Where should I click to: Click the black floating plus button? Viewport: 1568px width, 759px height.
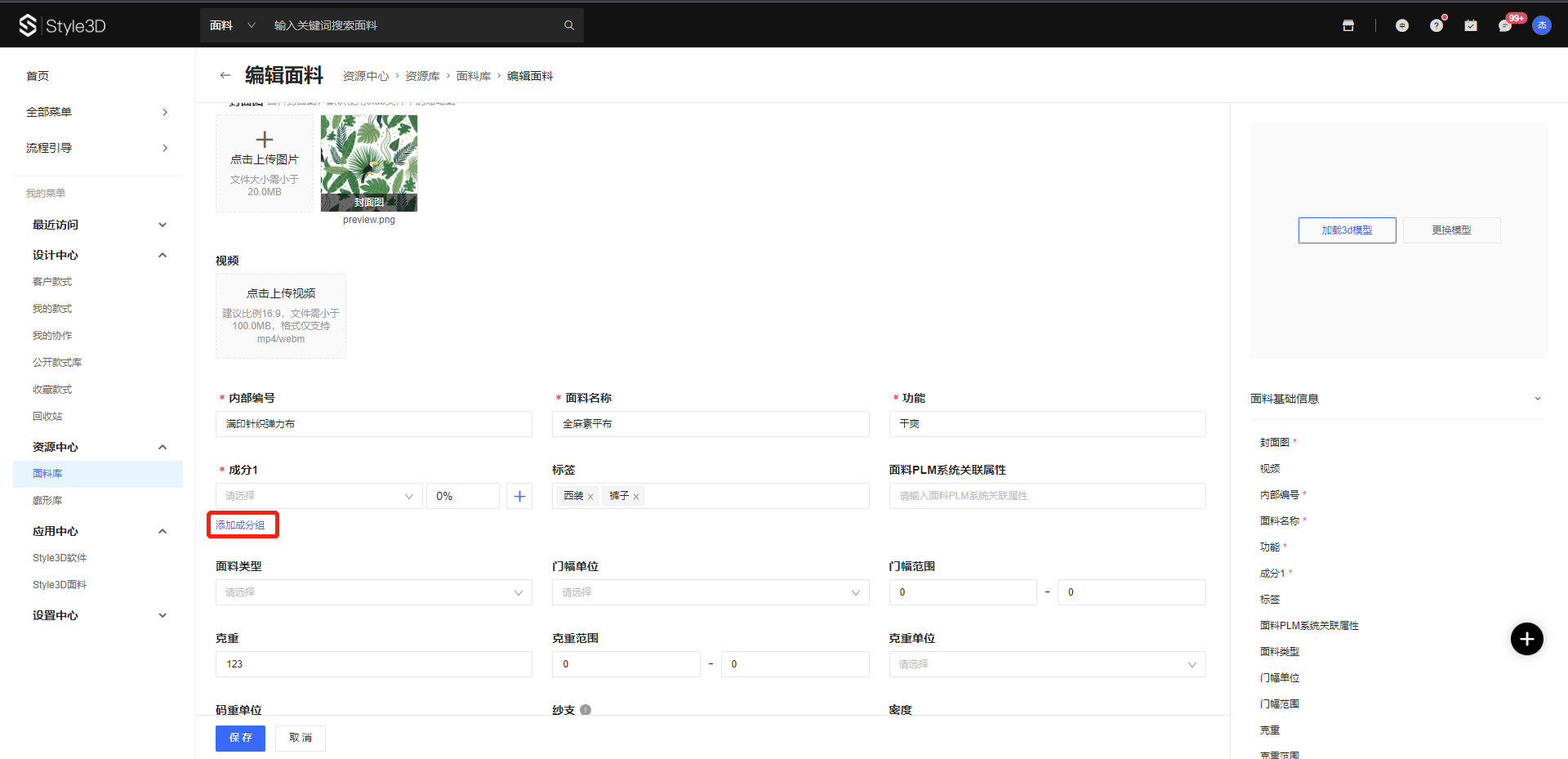click(x=1526, y=639)
